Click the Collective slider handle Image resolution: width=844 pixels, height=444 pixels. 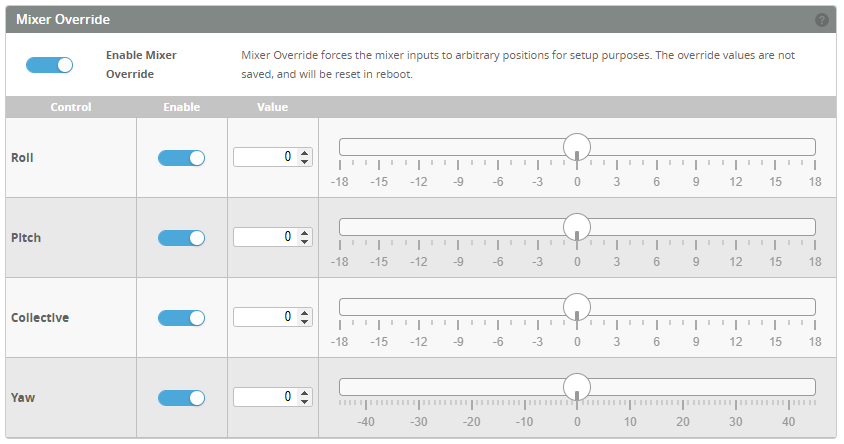coord(577,307)
